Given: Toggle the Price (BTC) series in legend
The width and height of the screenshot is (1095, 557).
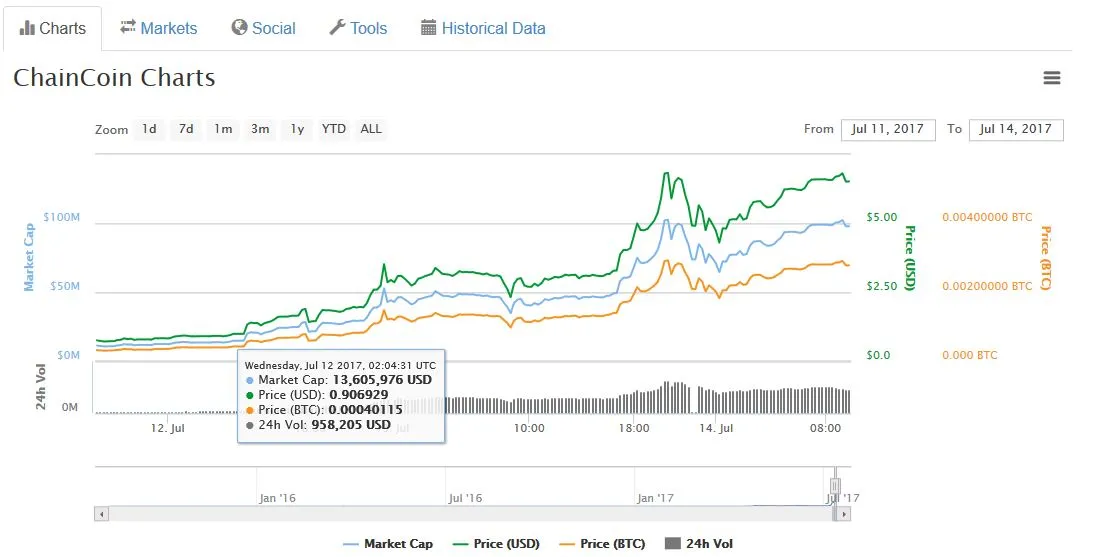Looking at the screenshot, I should (603, 544).
